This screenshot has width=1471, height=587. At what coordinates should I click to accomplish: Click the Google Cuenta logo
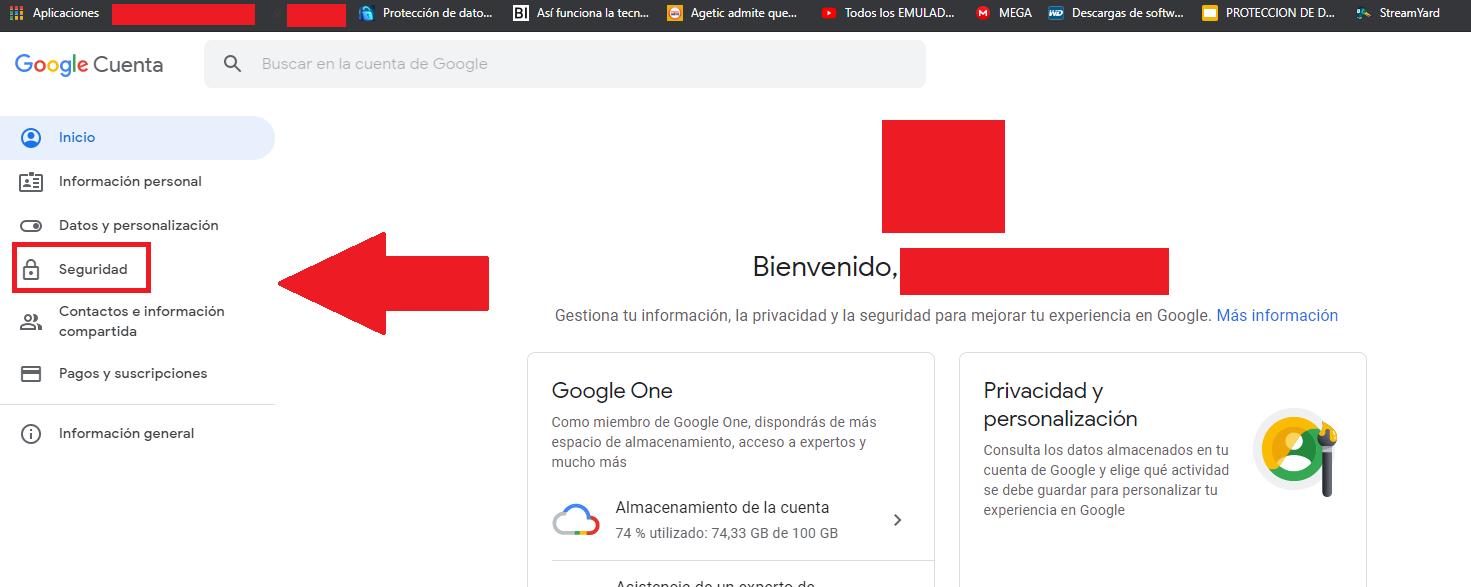[89, 65]
